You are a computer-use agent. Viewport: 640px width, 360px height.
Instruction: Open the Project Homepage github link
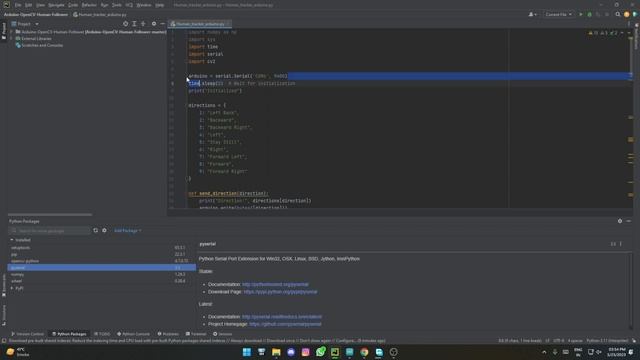(x=285, y=324)
